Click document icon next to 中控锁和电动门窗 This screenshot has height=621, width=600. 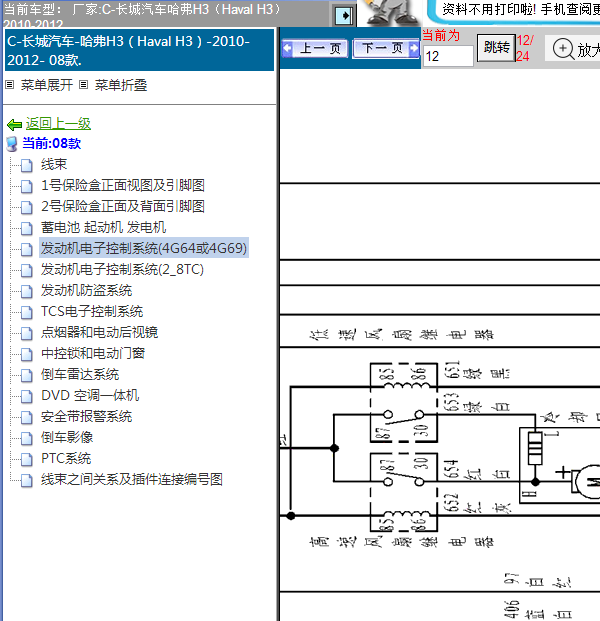pyautogui.click(x=27, y=354)
